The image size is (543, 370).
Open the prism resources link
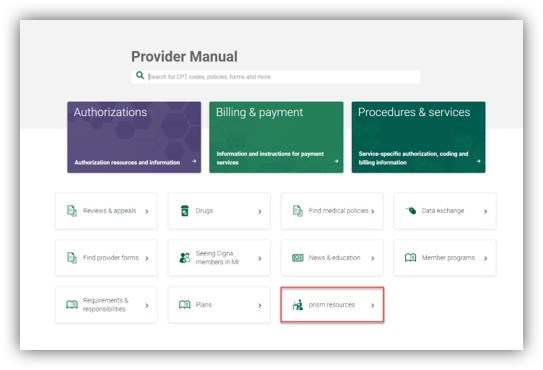332,305
